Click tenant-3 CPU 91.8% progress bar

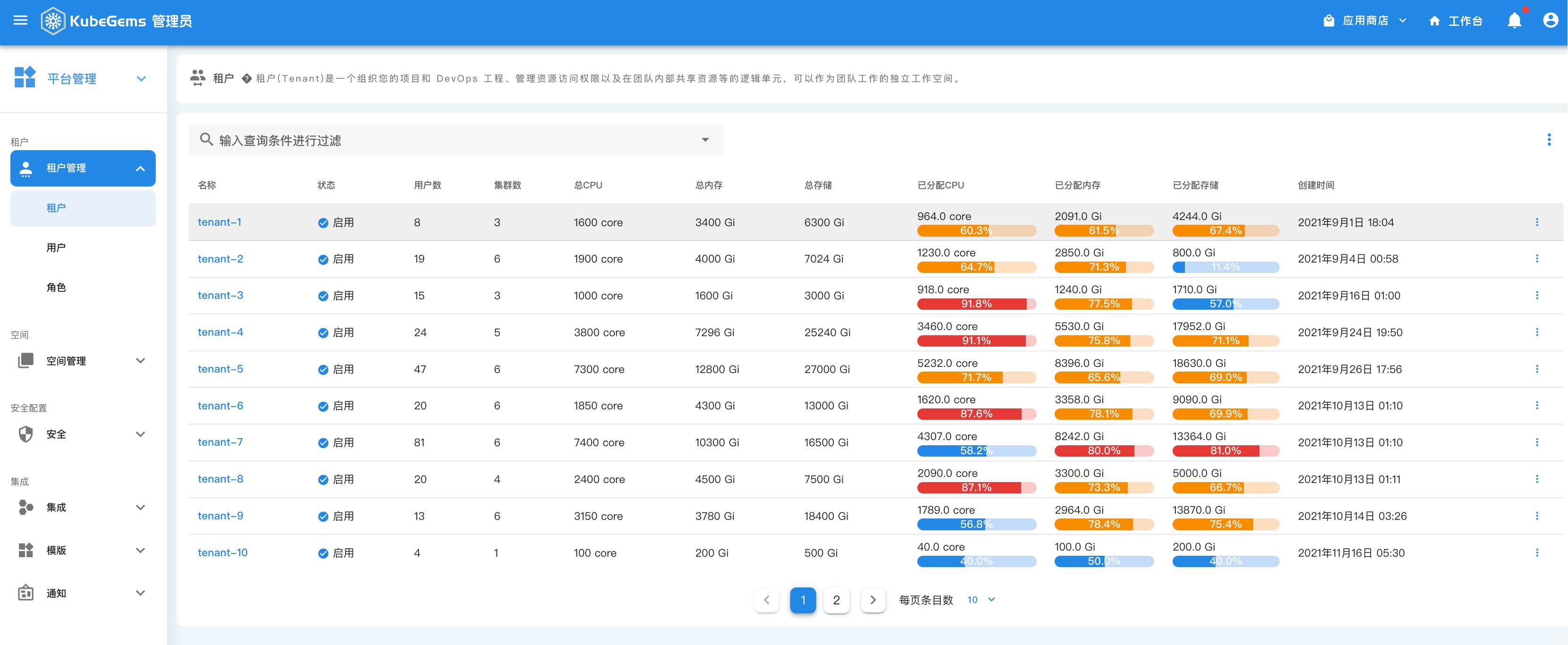pyautogui.click(x=976, y=304)
